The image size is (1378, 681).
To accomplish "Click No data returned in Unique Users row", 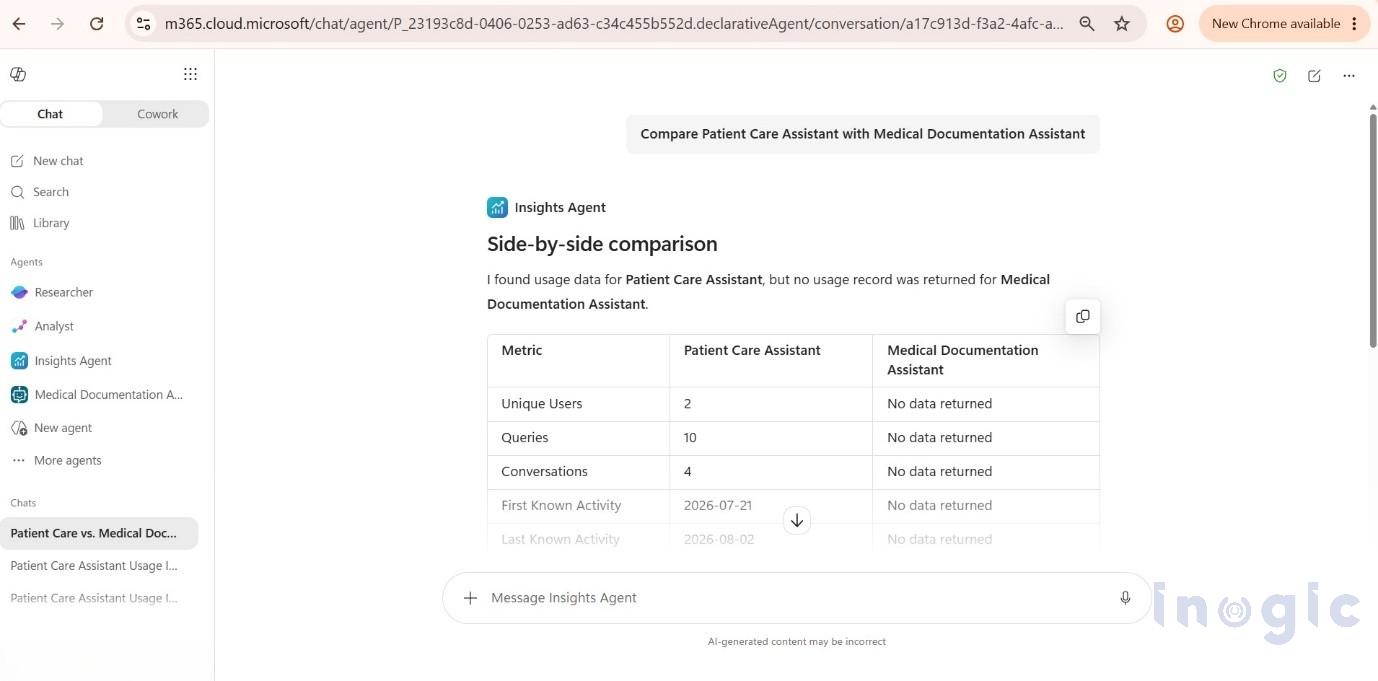I will pos(940,404).
